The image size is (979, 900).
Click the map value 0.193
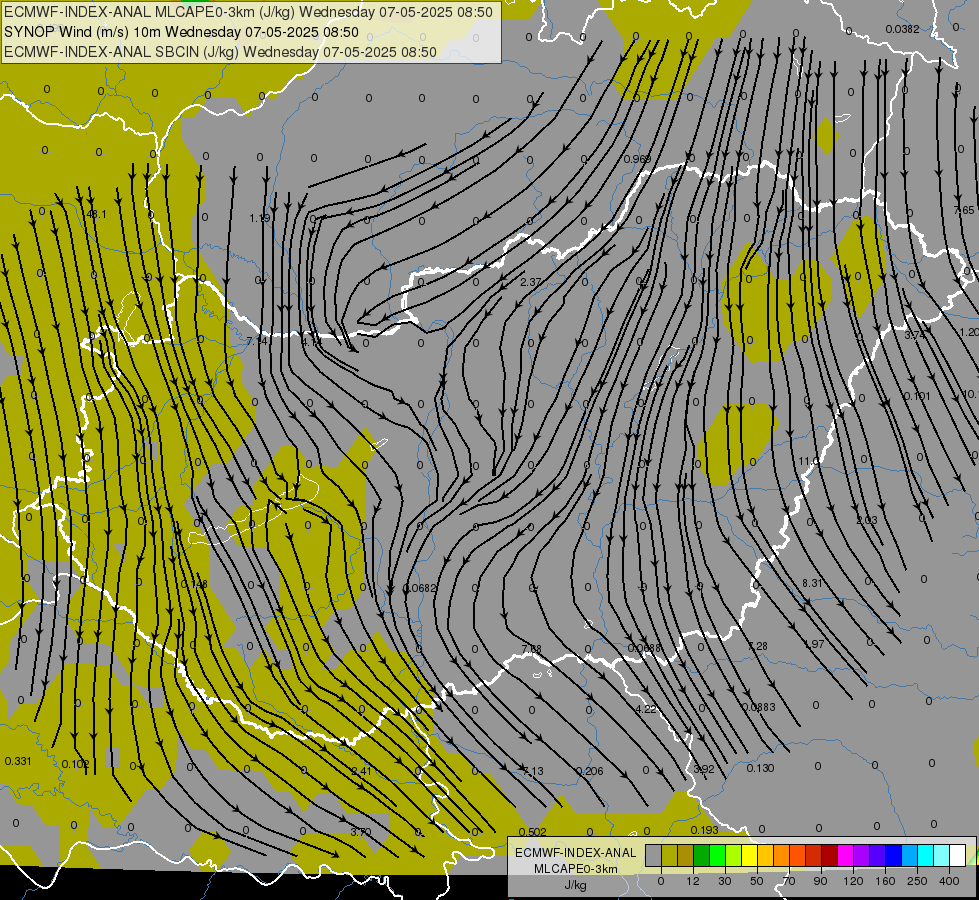tap(704, 829)
